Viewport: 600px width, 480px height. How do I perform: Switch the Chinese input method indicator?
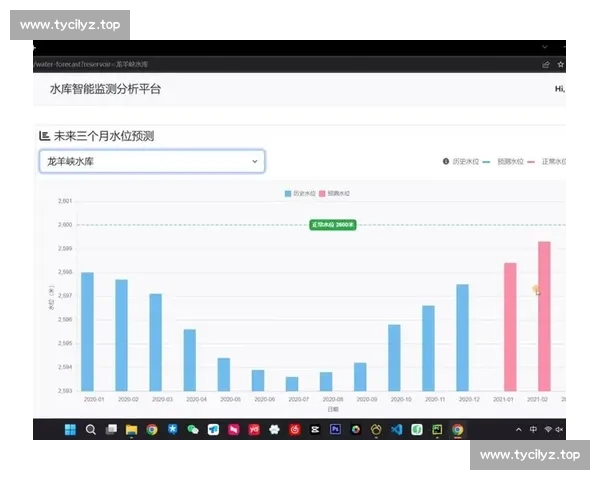pos(533,429)
